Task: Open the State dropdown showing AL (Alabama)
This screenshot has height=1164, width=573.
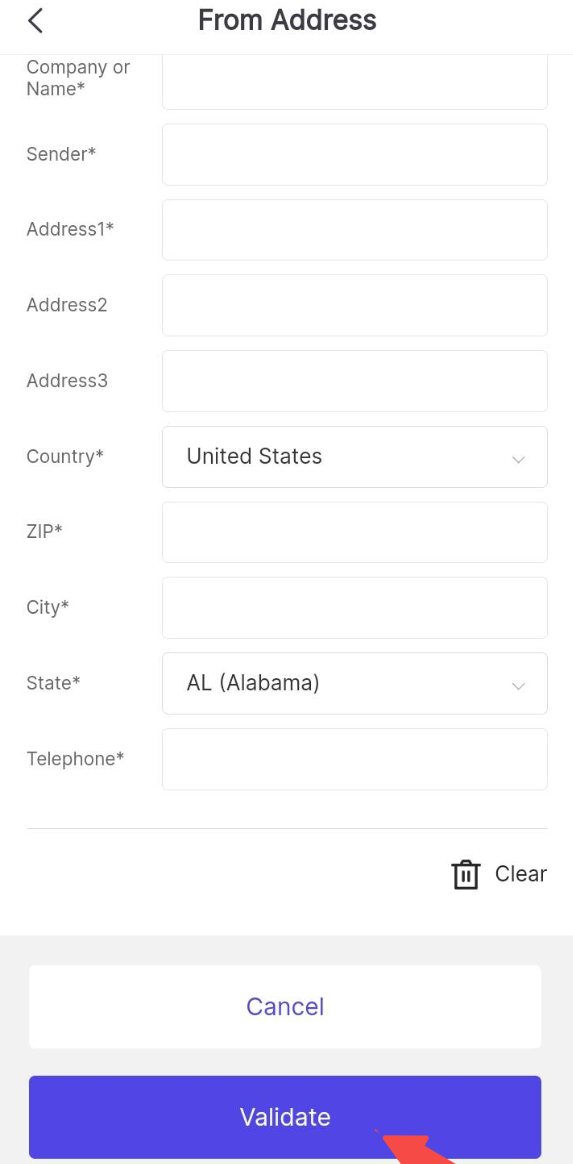Action: (355, 683)
